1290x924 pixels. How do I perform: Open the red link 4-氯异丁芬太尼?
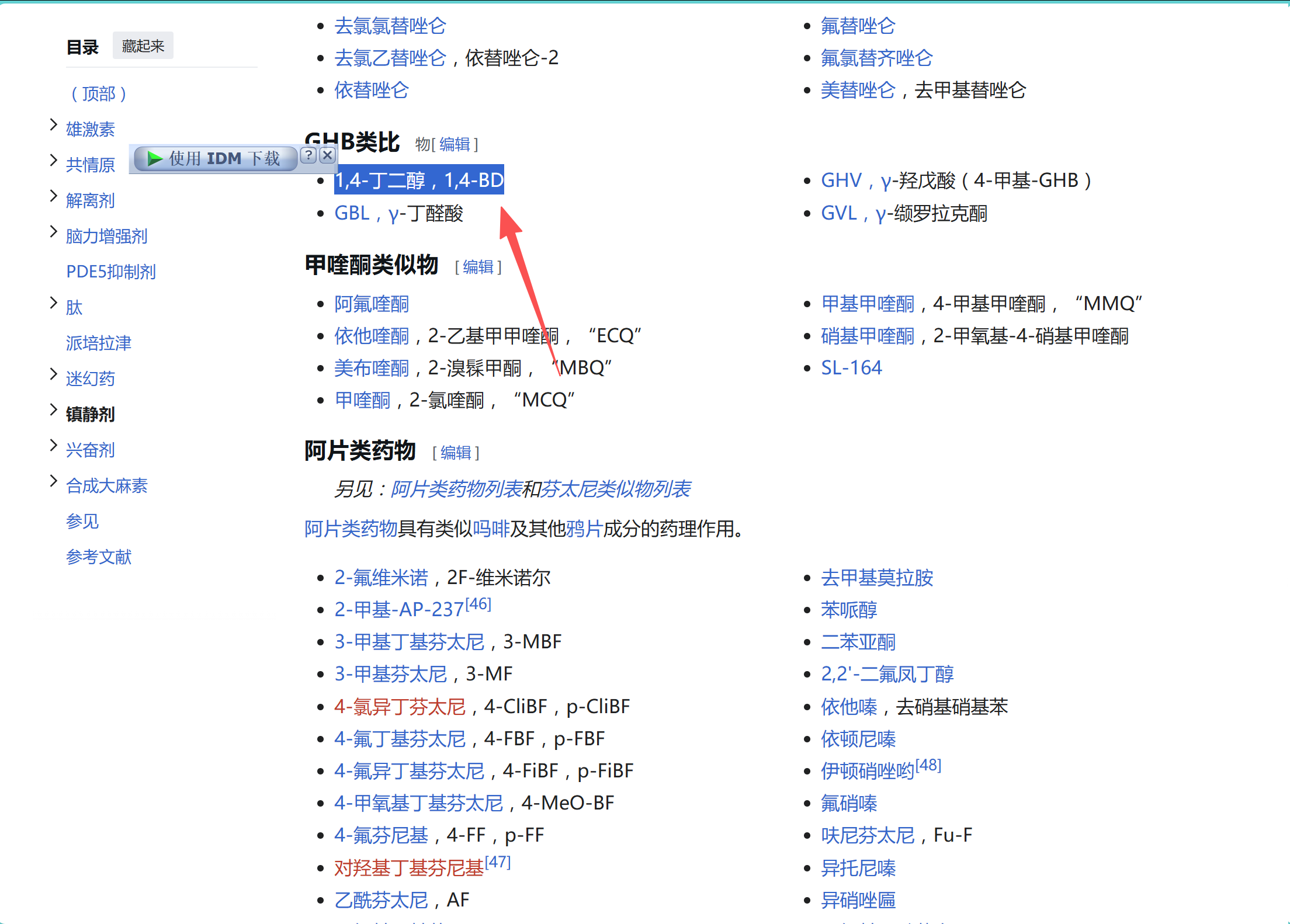[400, 707]
